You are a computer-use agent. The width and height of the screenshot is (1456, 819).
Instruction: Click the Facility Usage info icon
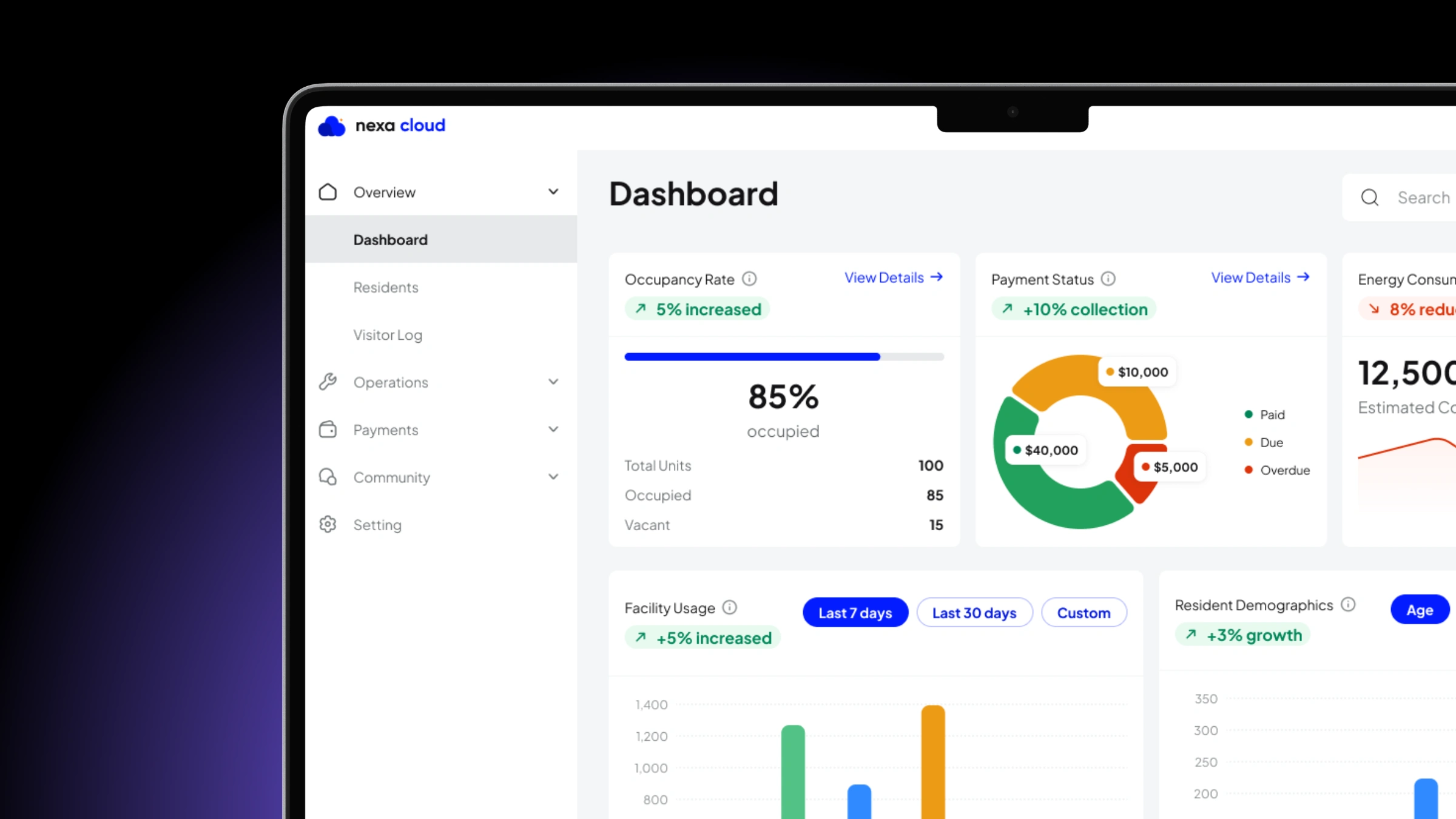coord(730,607)
